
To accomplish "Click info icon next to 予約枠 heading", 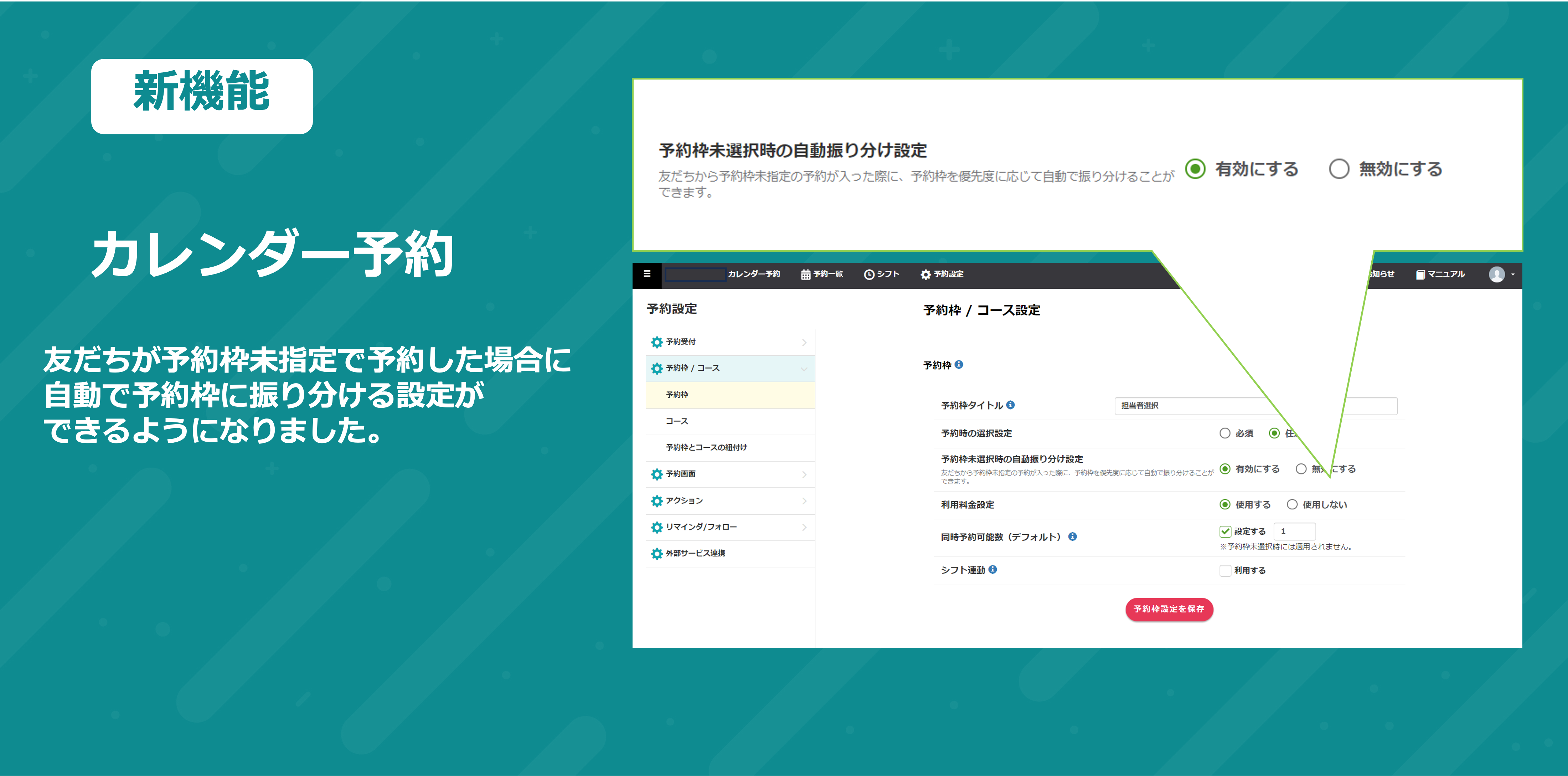I will [959, 365].
